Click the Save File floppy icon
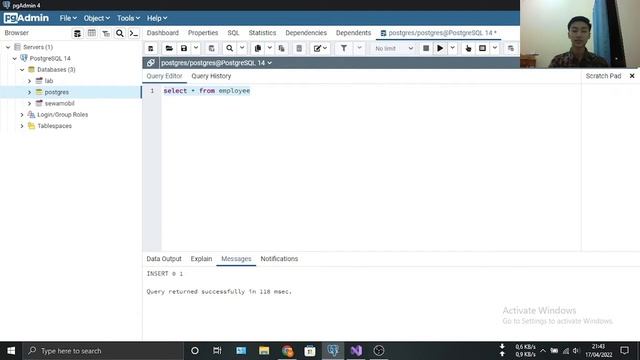 tap(184, 48)
